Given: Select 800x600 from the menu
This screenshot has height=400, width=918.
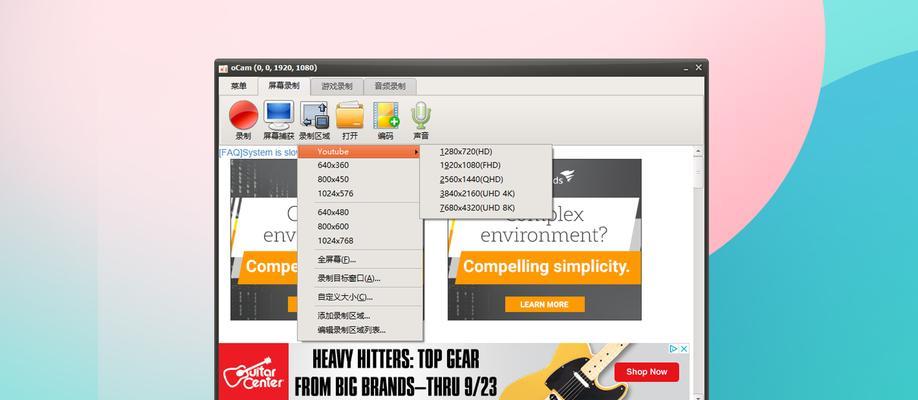Looking at the screenshot, I should [360, 226].
